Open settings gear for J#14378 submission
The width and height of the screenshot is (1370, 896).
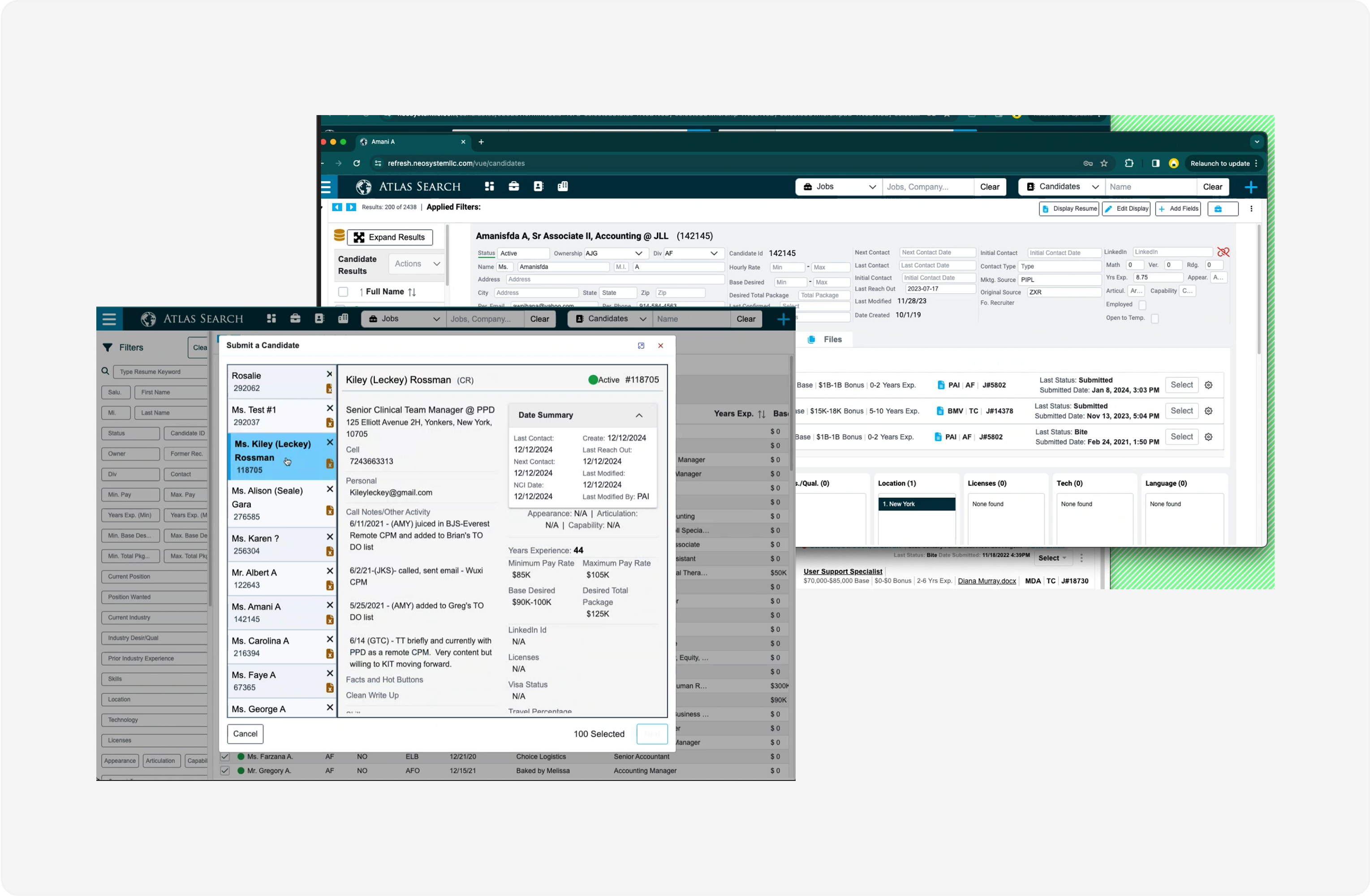pyautogui.click(x=1208, y=411)
